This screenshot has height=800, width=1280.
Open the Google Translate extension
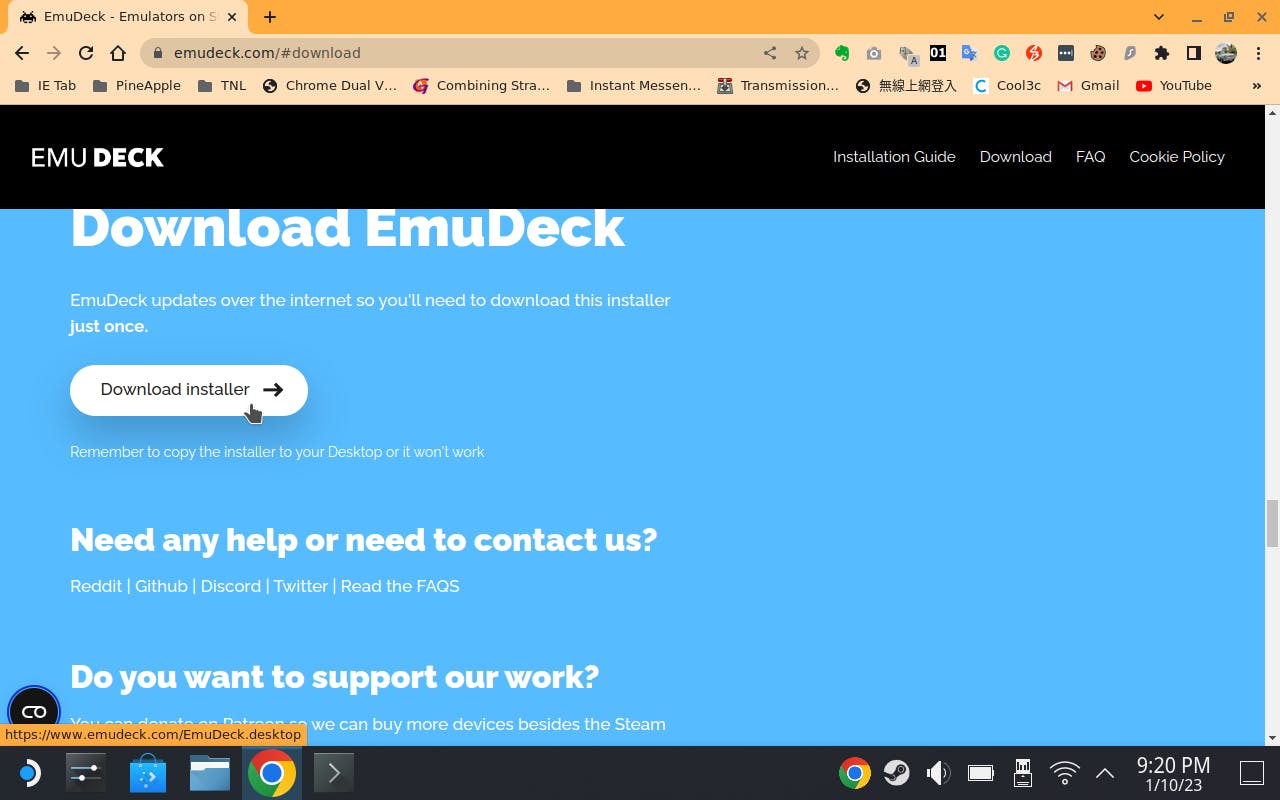pyautogui.click(x=970, y=53)
